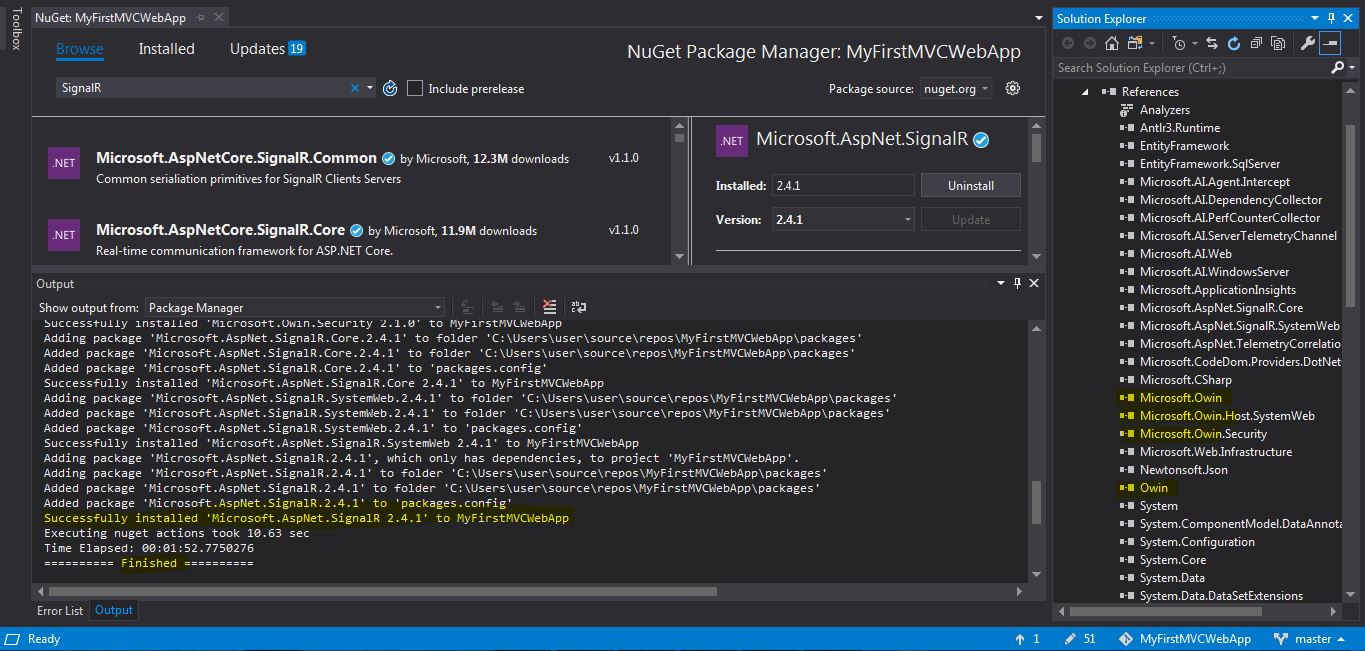
Task: Enable the Include prerelease checkbox
Action: click(x=415, y=88)
